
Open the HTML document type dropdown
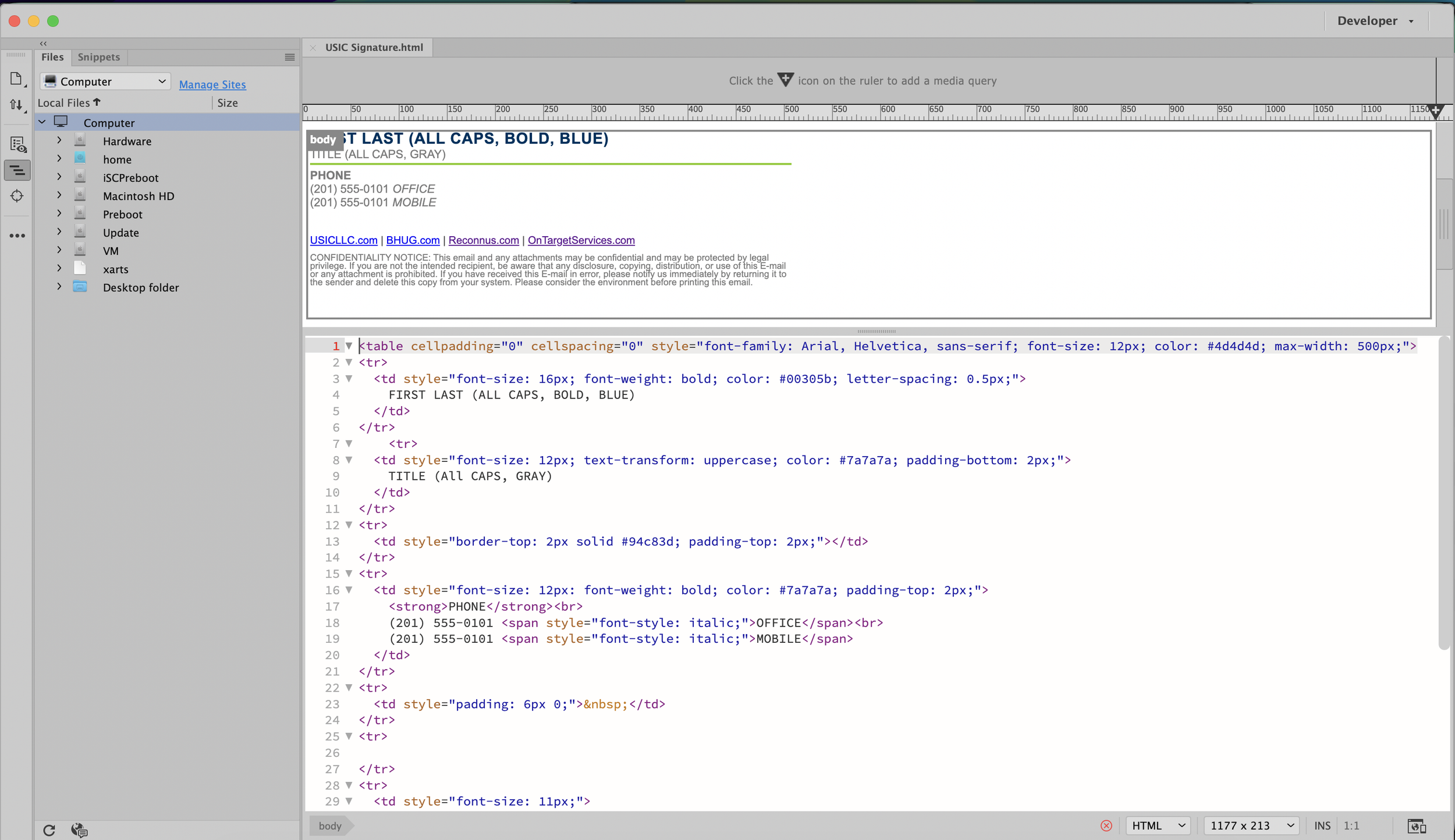pyautogui.click(x=1158, y=825)
